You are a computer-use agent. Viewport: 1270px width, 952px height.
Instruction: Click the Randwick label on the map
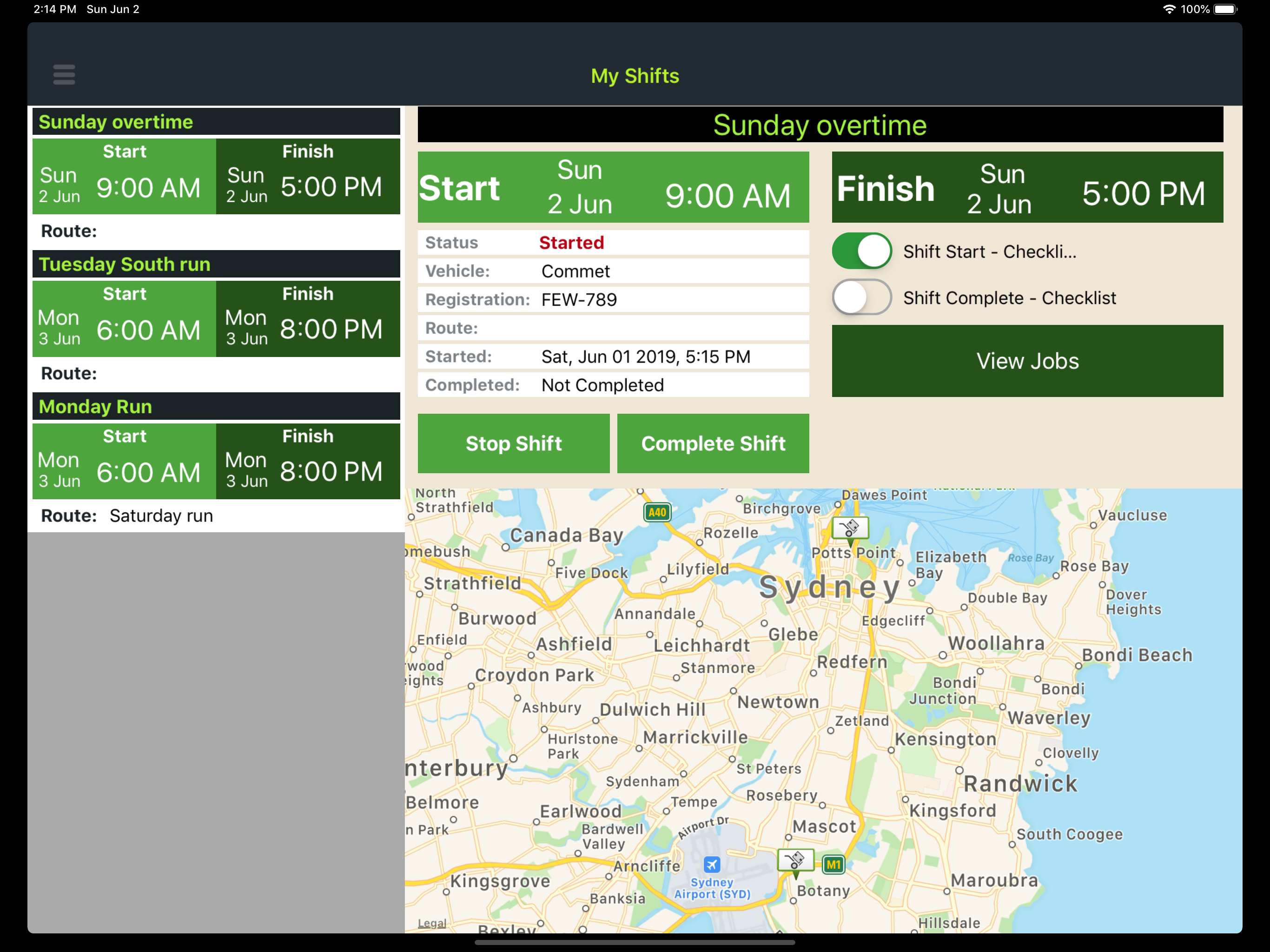[1020, 783]
